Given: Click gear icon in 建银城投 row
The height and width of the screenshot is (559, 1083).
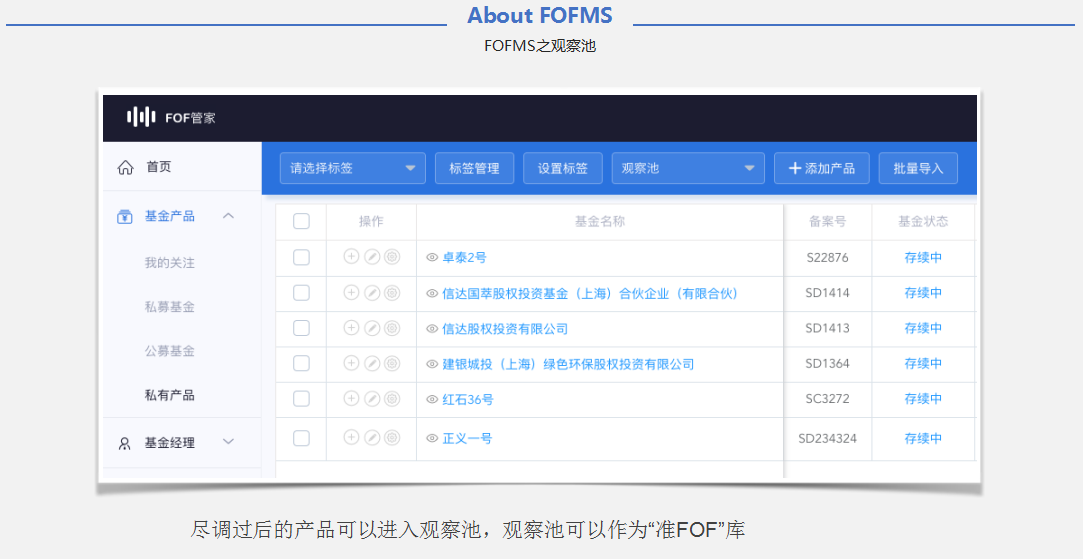Looking at the screenshot, I should [x=392, y=363].
